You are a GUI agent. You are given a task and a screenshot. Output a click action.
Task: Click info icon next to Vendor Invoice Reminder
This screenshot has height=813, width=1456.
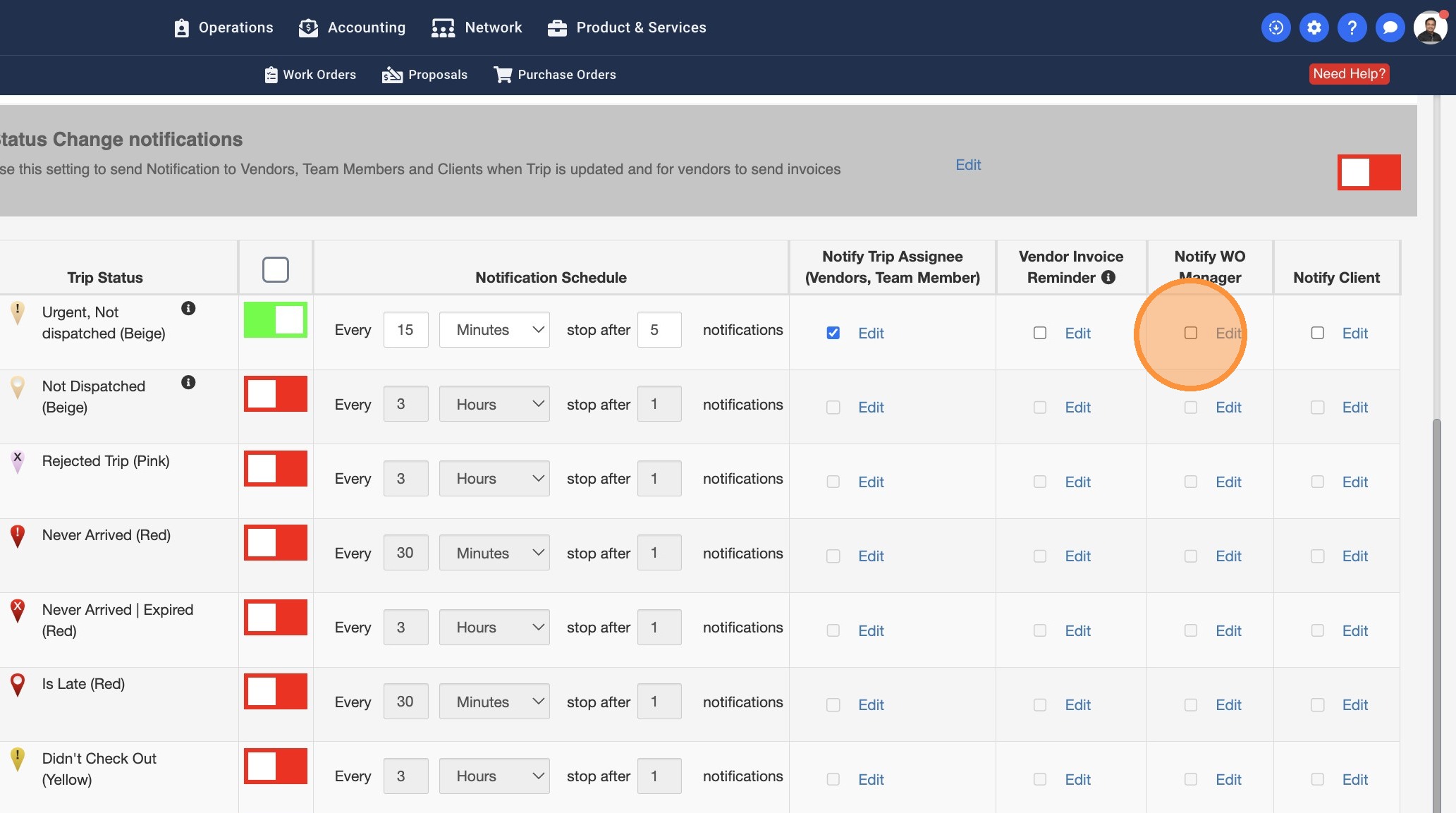(1108, 277)
